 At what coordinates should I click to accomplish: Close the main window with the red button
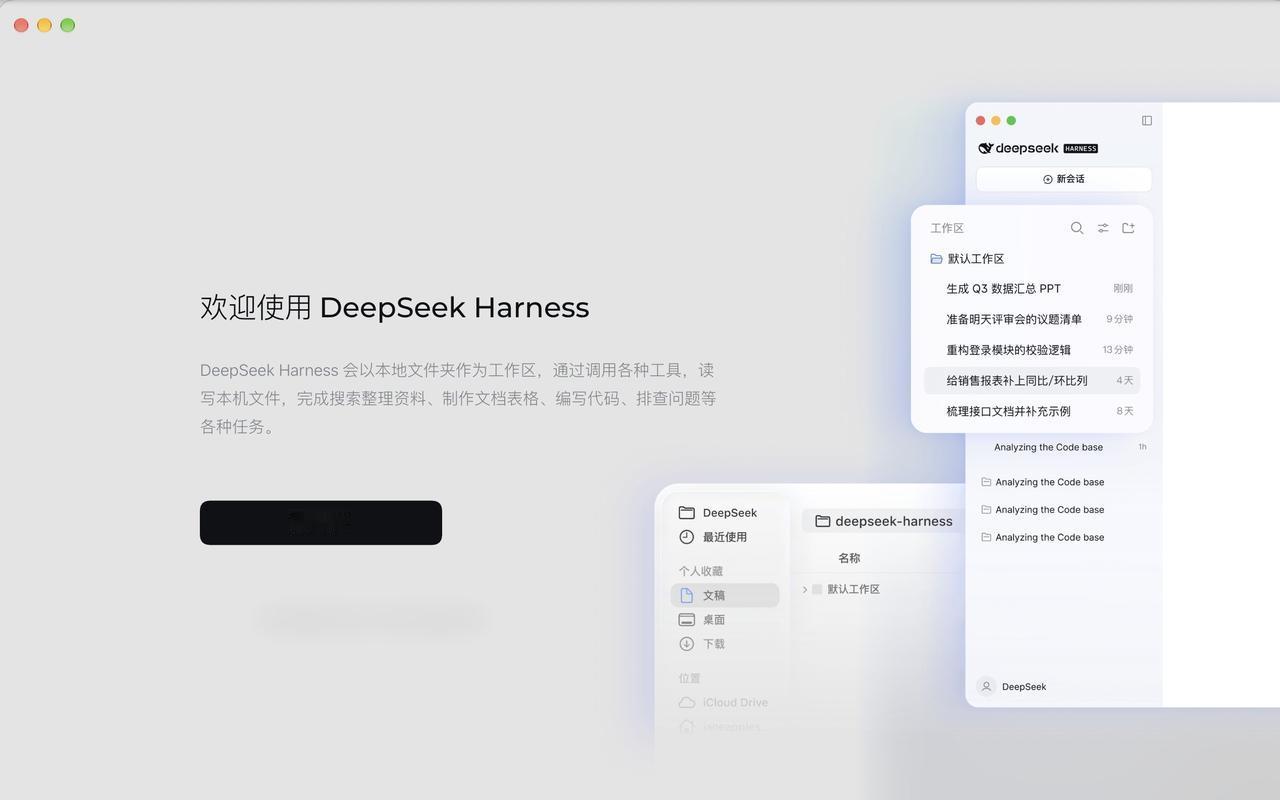click(x=21, y=25)
